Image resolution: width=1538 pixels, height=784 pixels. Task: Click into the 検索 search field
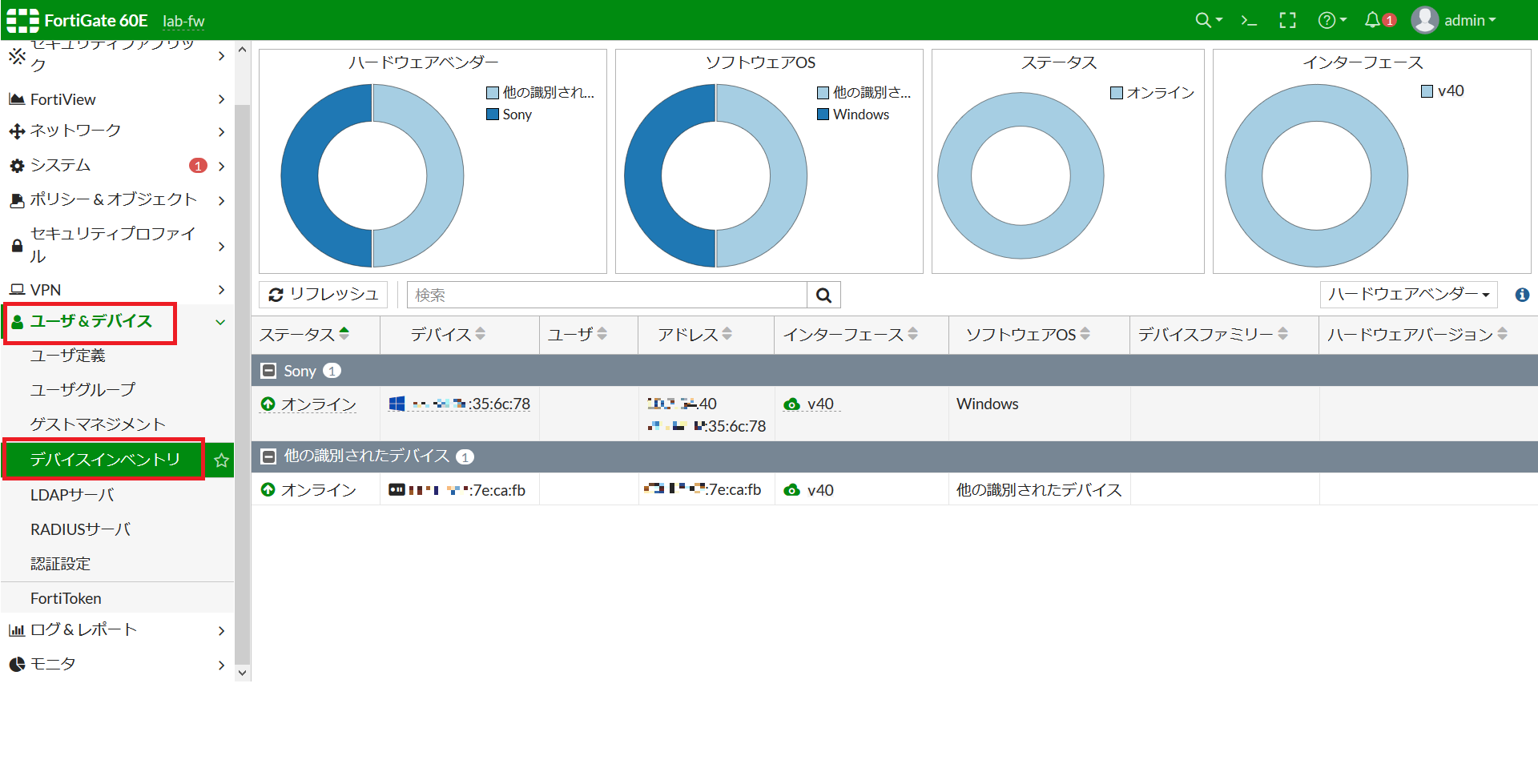coord(606,295)
